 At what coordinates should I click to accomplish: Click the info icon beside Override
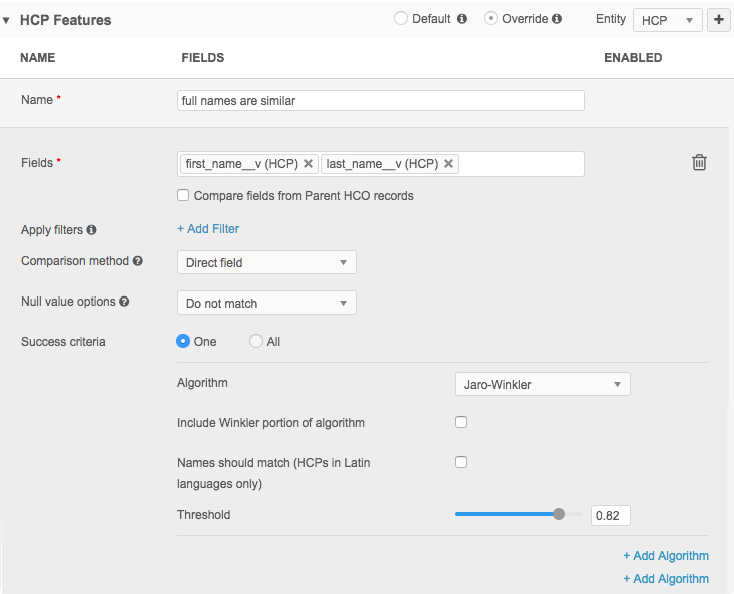coord(557,19)
